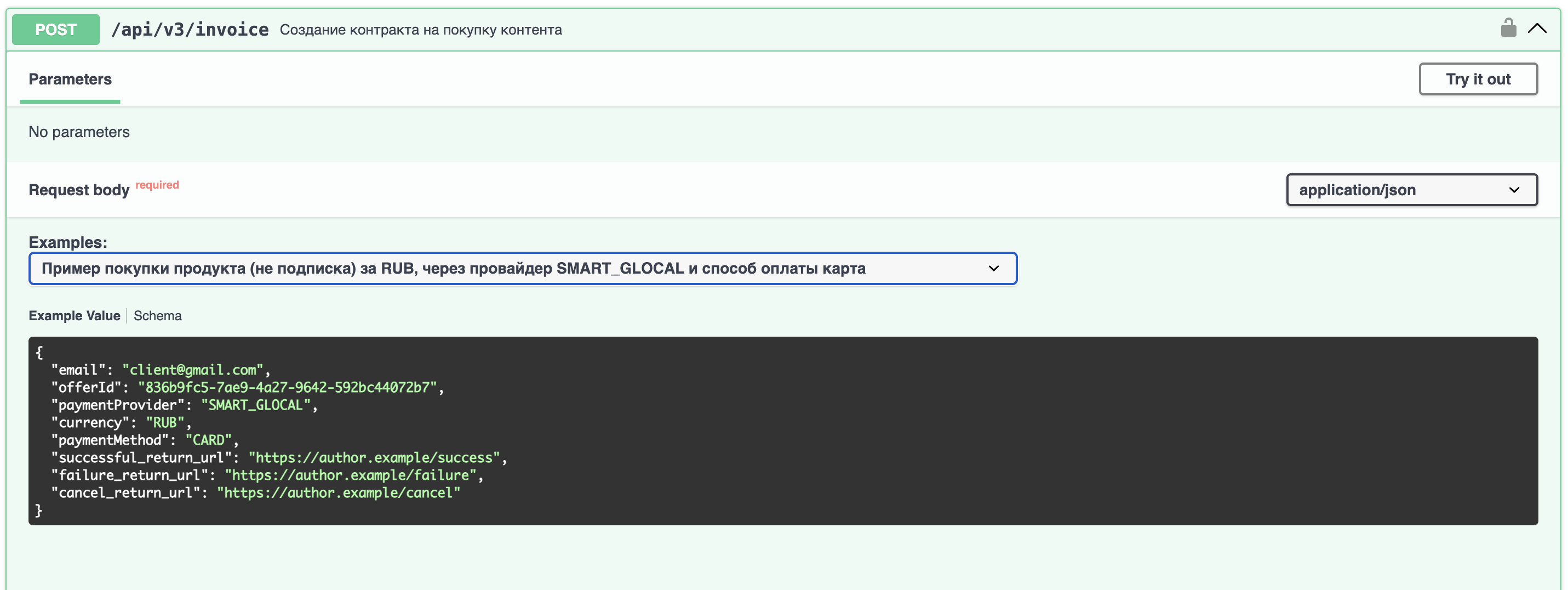The image size is (1568, 590).
Task: Click the /api/v3/invoice path
Action: pyautogui.click(x=190, y=29)
